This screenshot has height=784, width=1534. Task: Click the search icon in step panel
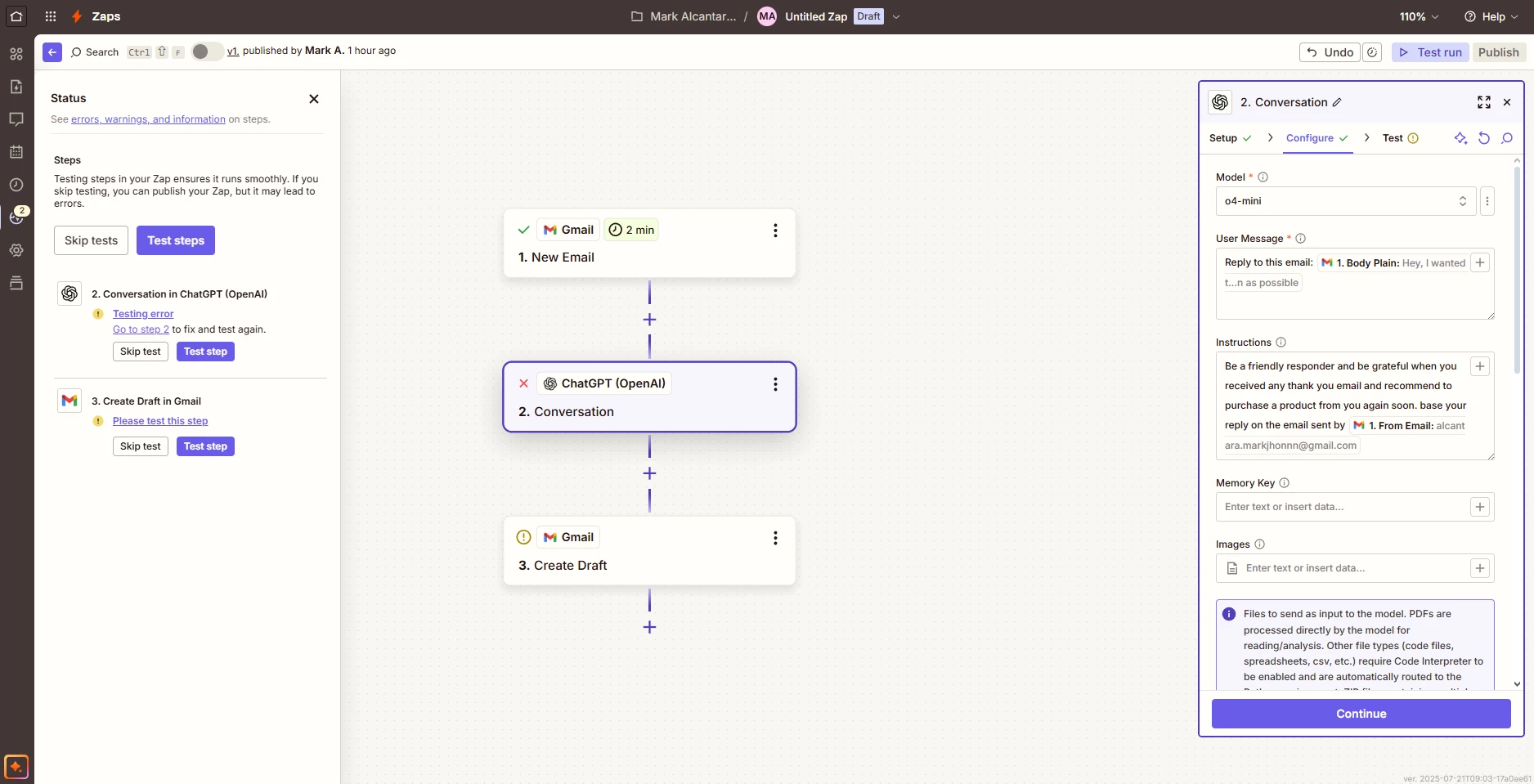coord(1507,138)
